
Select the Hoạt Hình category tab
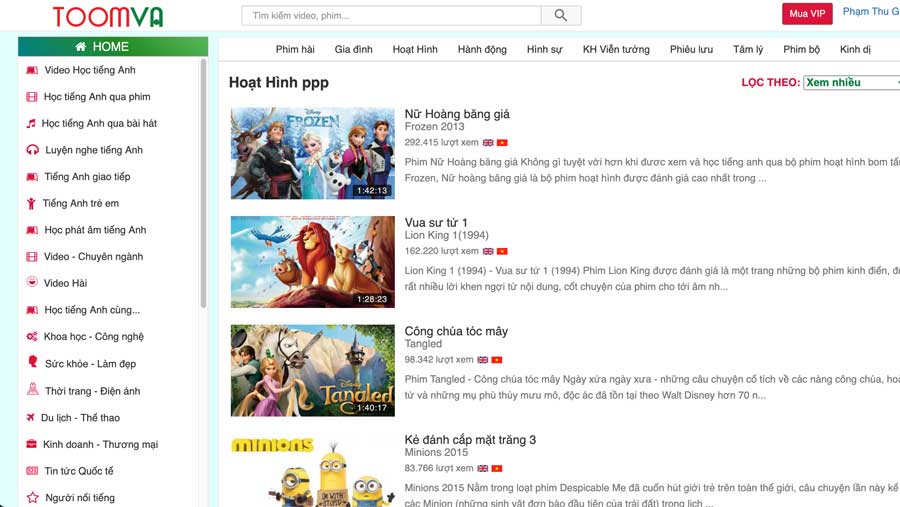tap(415, 49)
